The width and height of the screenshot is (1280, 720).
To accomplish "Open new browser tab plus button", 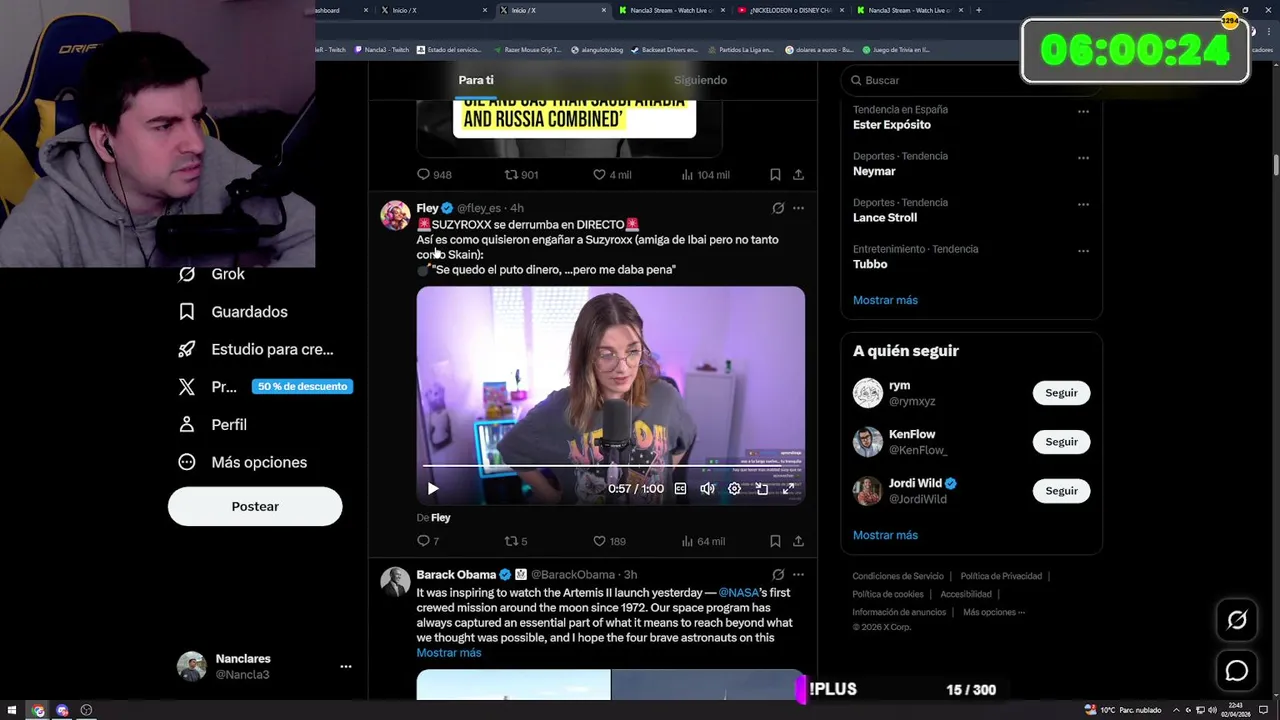I will click(x=978, y=10).
